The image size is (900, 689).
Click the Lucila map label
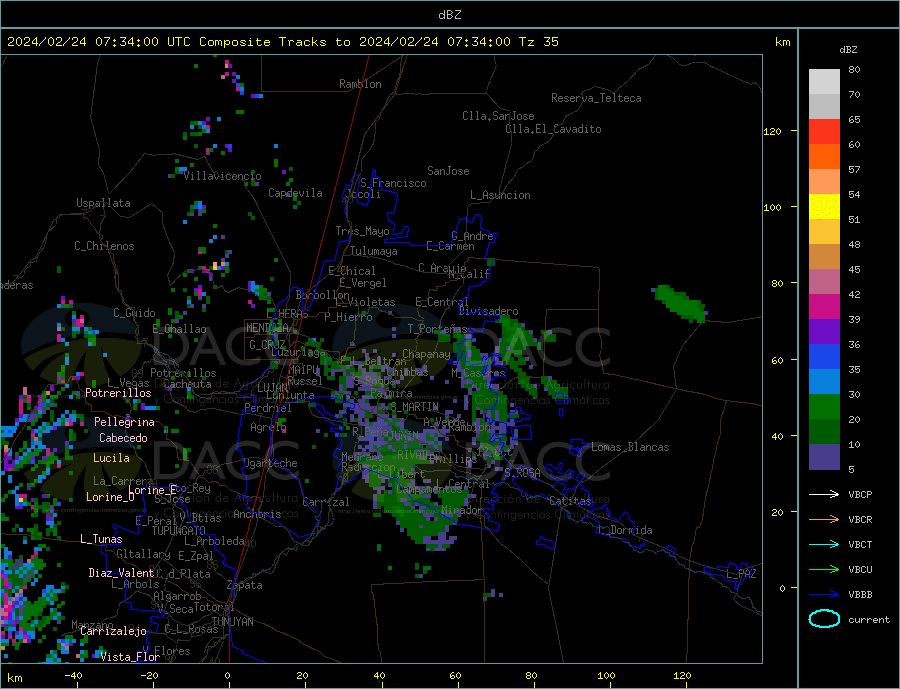pyautogui.click(x=111, y=458)
